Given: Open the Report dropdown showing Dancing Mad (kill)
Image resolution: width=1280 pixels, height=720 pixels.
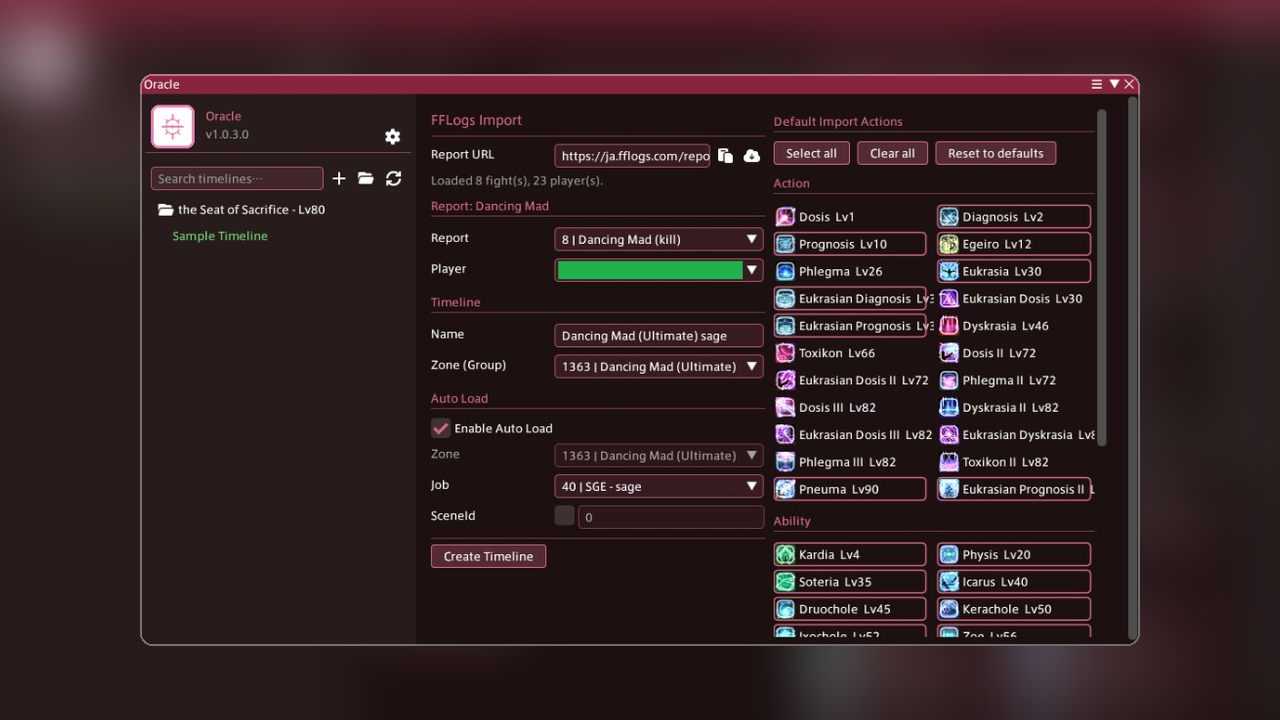Looking at the screenshot, I should (659, 239).
